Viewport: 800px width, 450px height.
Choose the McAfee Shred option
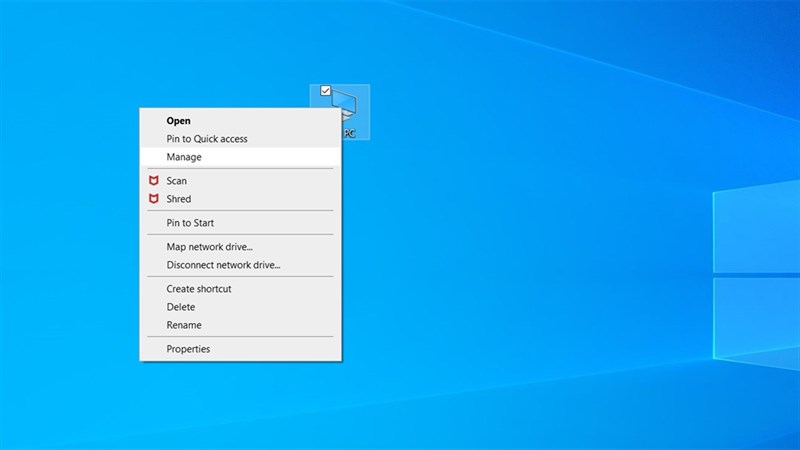(240, 199)
